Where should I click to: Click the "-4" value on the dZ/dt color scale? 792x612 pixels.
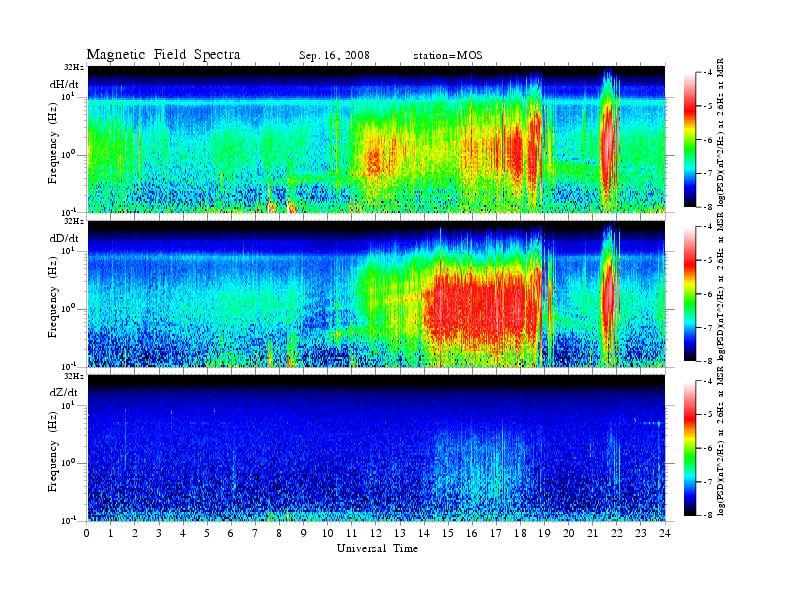point(708,381)
